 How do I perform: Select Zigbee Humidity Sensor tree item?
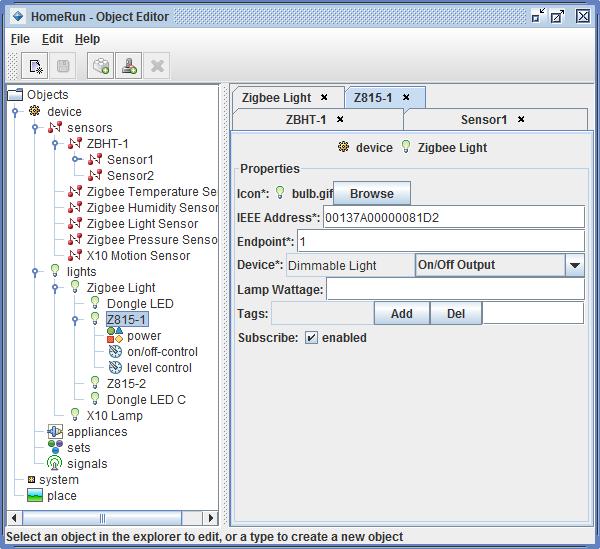click(x=152, y=207)
